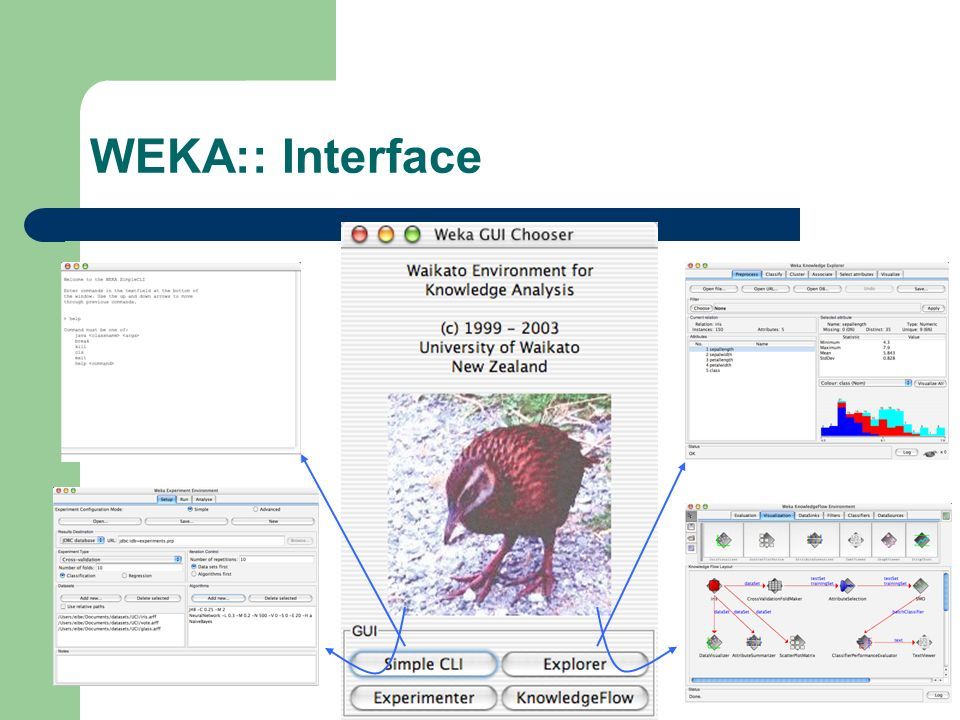Click the StripChart icon in the palette
This screenshot has height=720, width=960.
[921, 540]
